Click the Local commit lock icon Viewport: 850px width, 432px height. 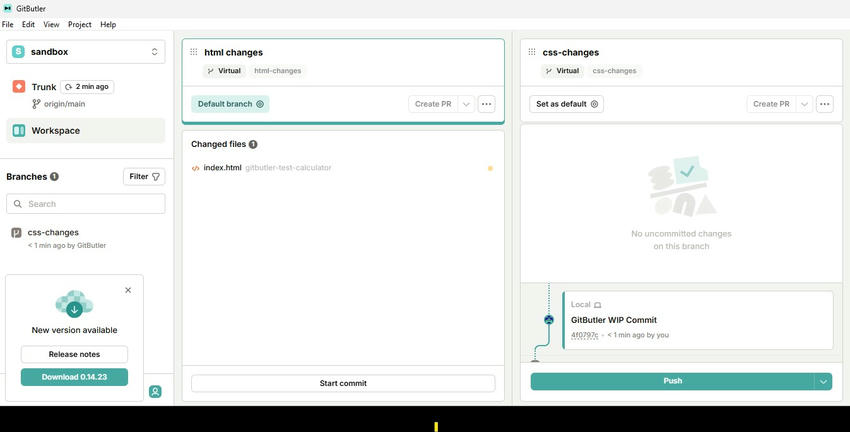pyautogui.click(x=597, y=305)
